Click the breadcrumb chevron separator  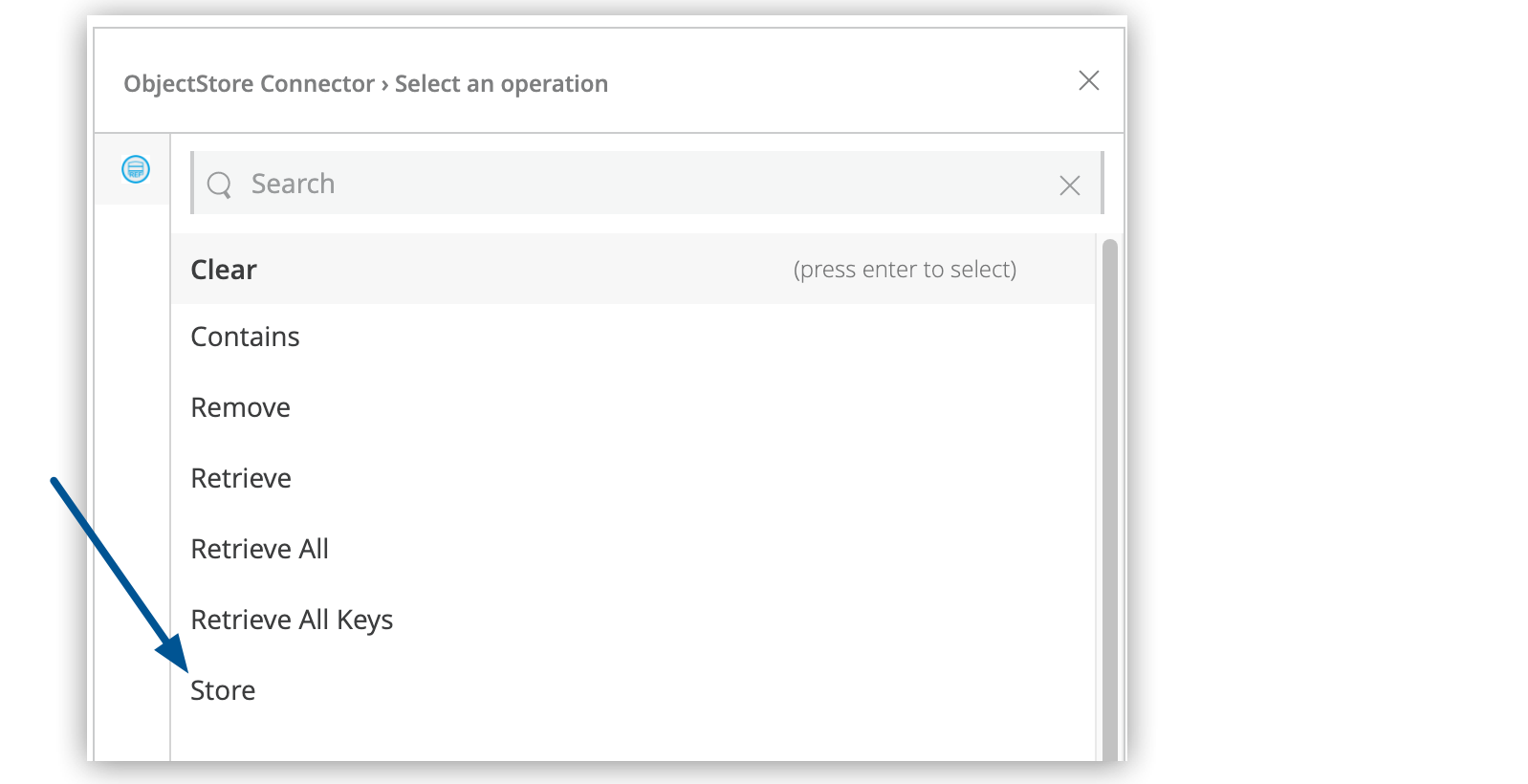point(384,84)
